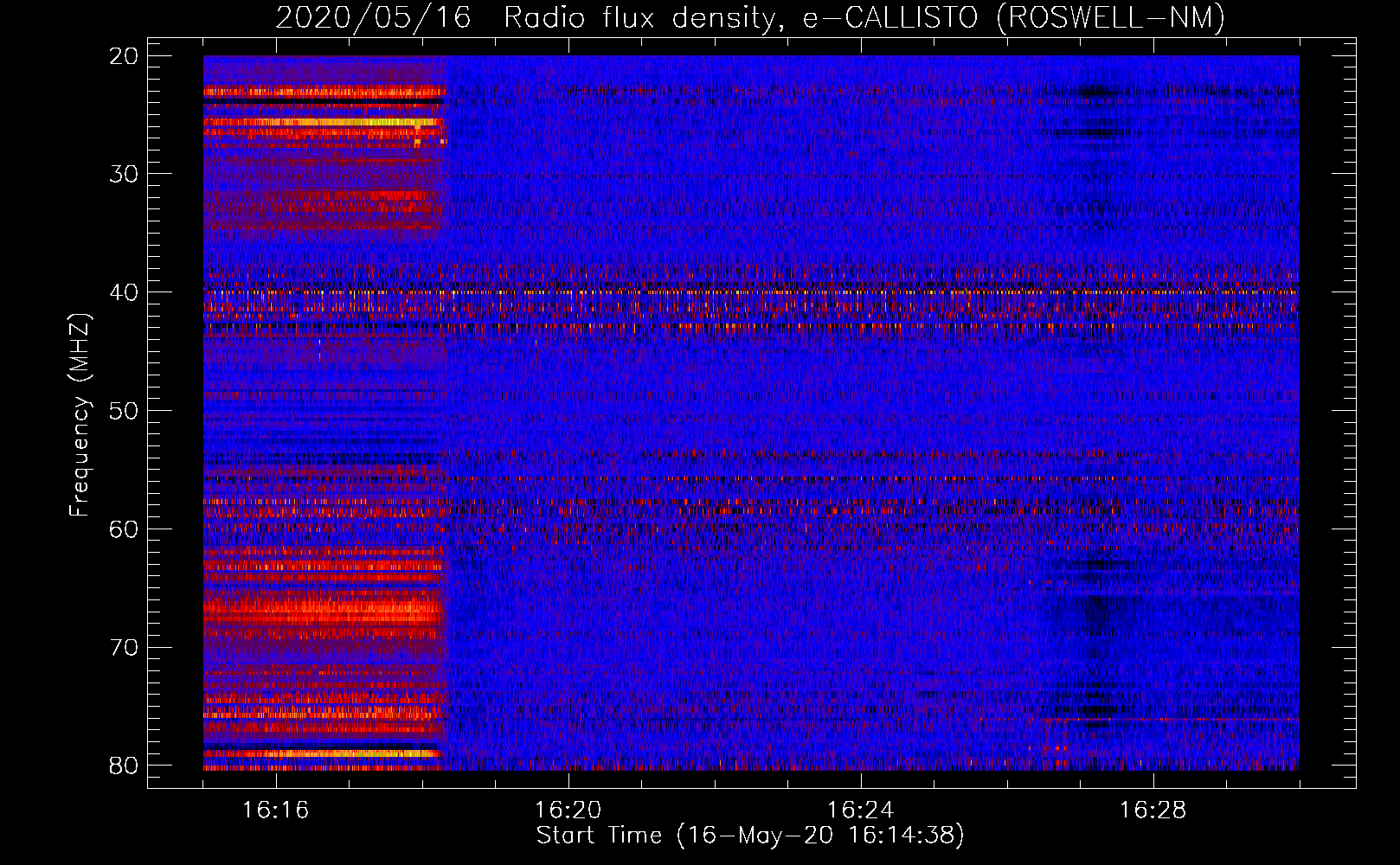The image size is (1400, 865).
Task: Click the 16:16 time tick label
Action: coord(276,811)
